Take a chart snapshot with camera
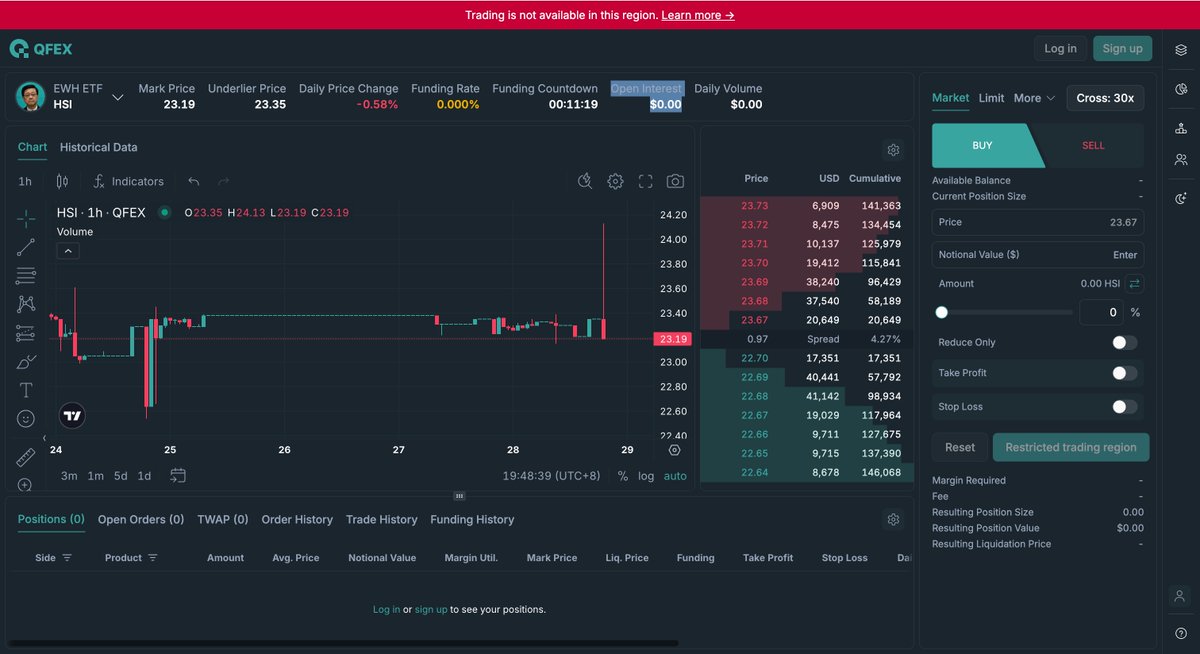Image resolution: width=1200 pixels, height=654 pixels. click(676, 181)
